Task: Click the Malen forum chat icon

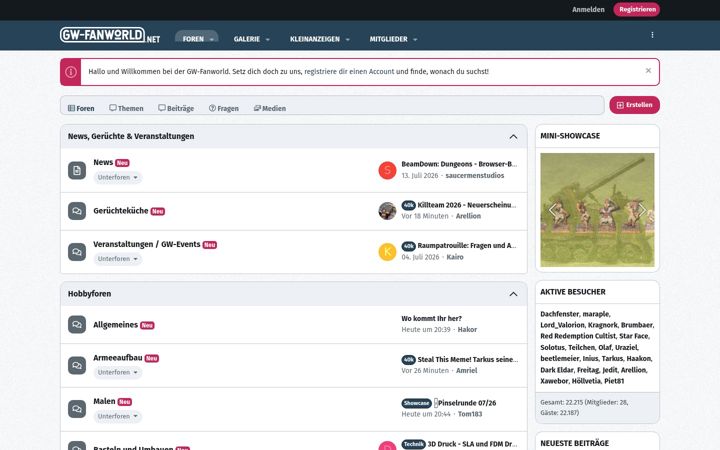Action: 77,409
